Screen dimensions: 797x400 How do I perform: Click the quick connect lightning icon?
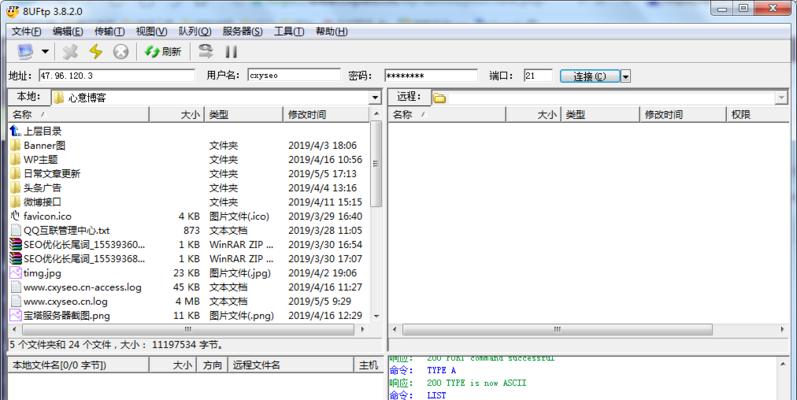click(96, 51)
